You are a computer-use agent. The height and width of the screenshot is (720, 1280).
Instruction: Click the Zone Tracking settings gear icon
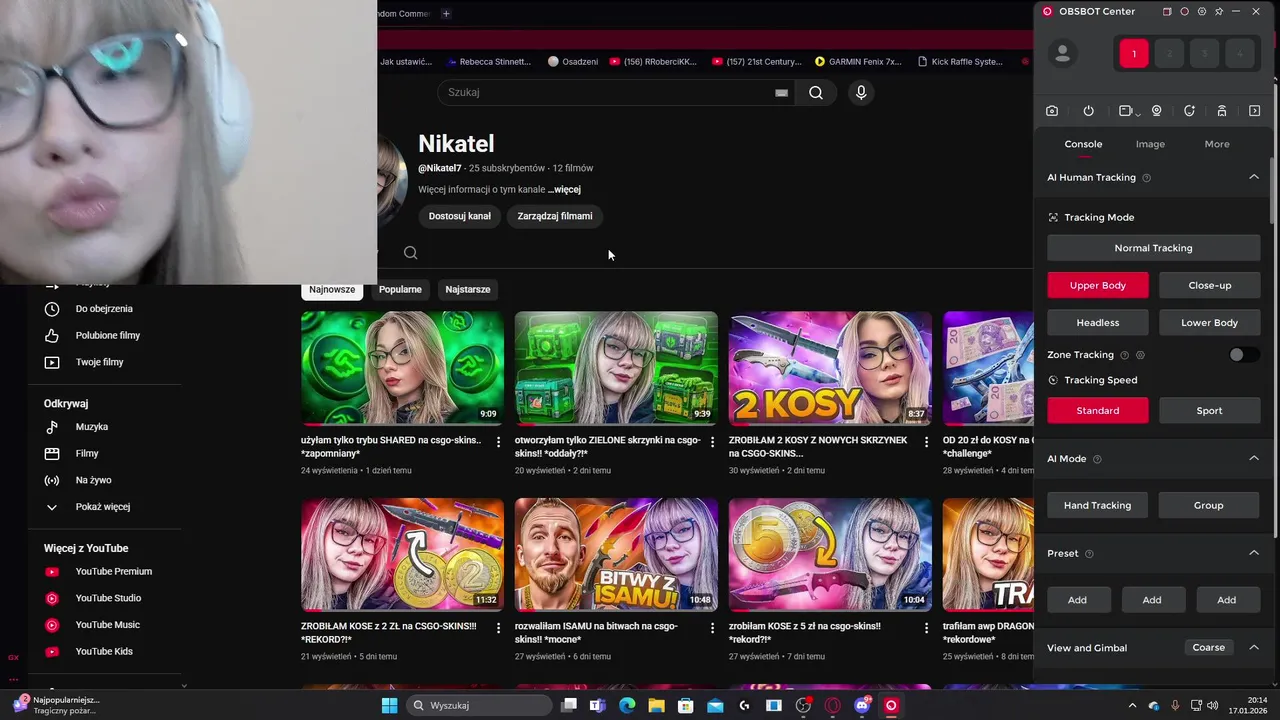point(1140,355)
